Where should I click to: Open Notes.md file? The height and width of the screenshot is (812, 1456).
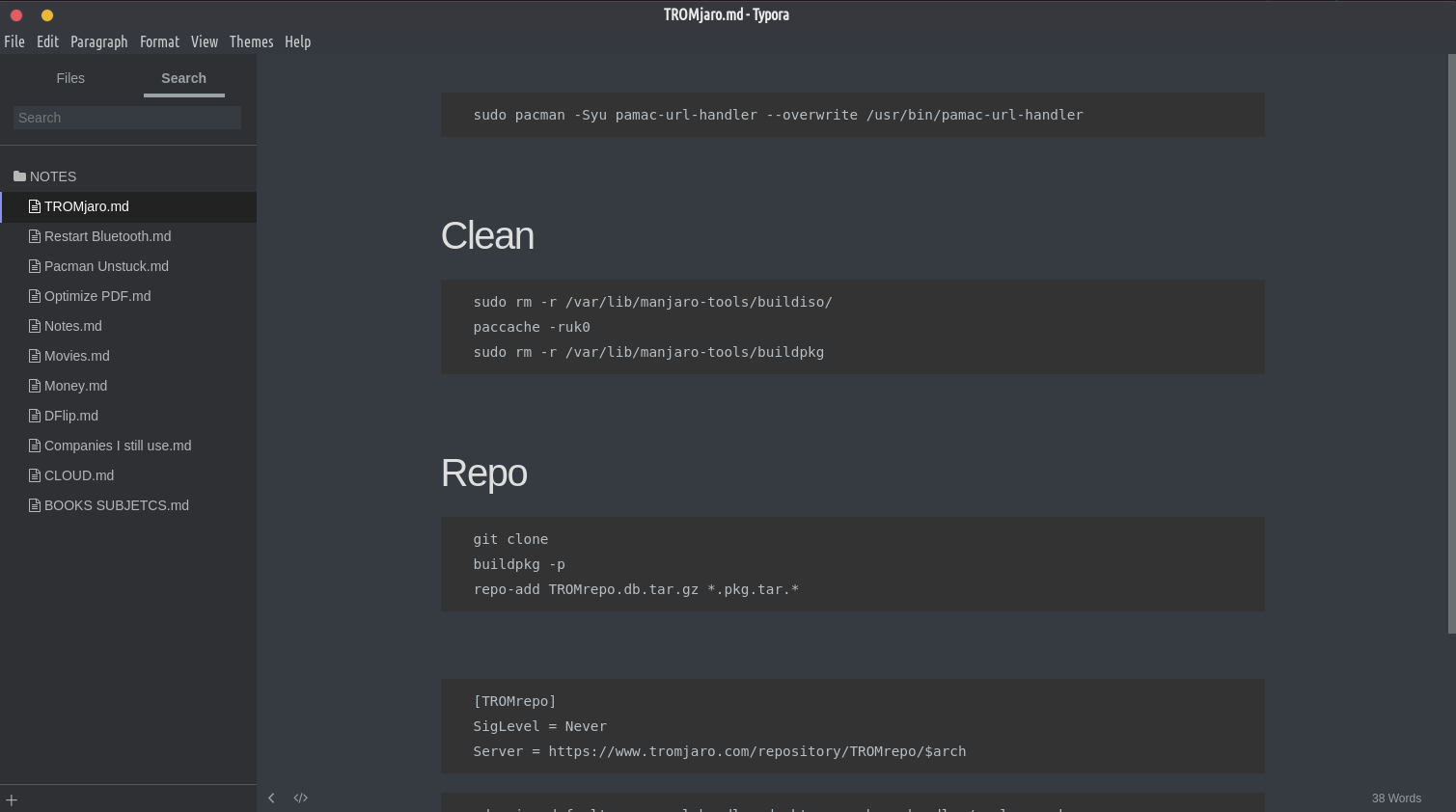coord(128,326)
